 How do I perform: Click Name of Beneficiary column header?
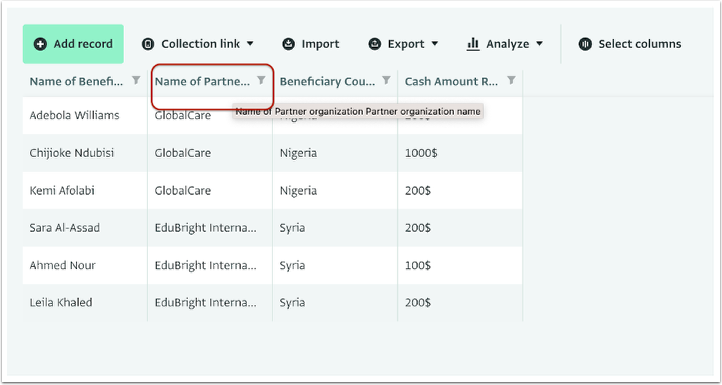pos(76,82)
